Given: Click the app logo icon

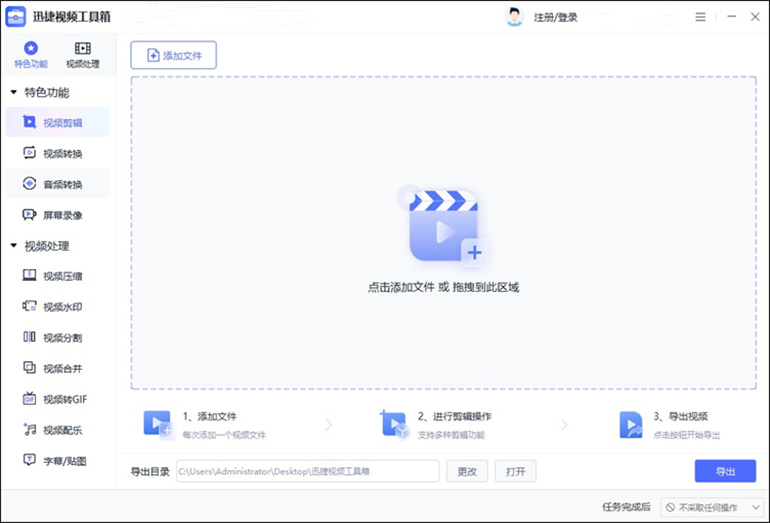Looking at the screenshot, I should click(x=16, y=17).
